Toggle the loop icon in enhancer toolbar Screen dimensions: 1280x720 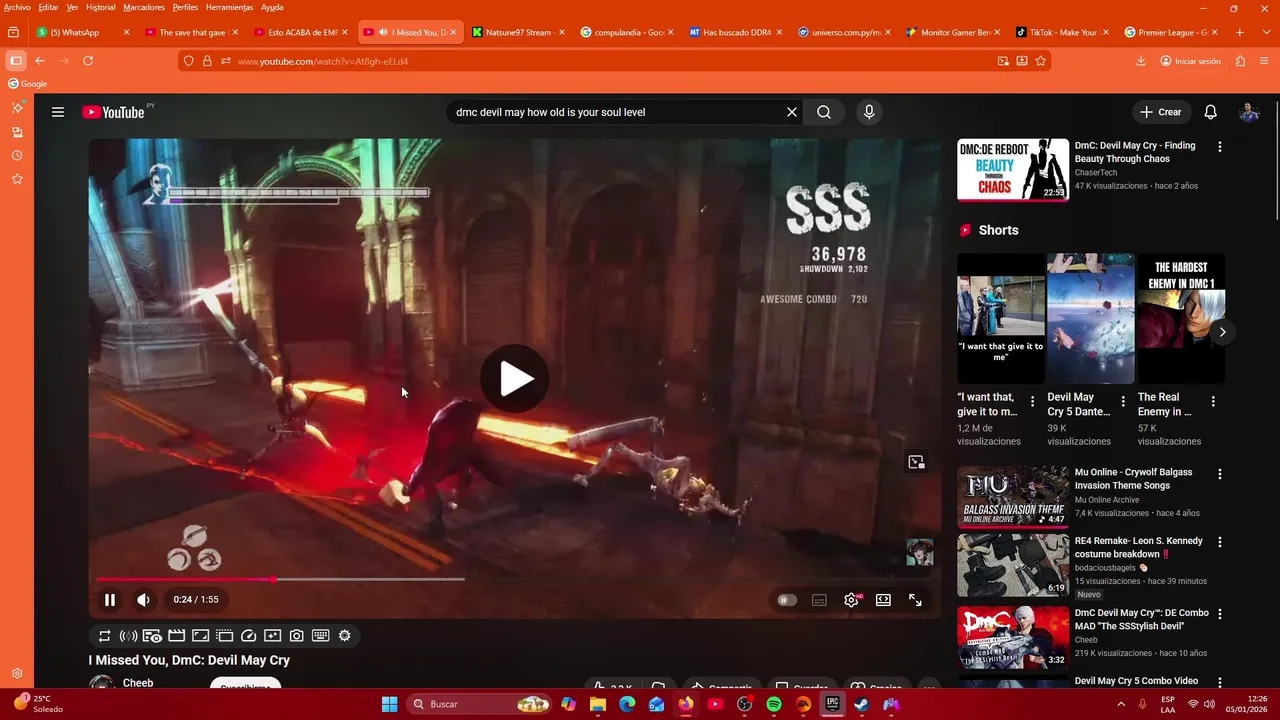[x=104, y=636]
